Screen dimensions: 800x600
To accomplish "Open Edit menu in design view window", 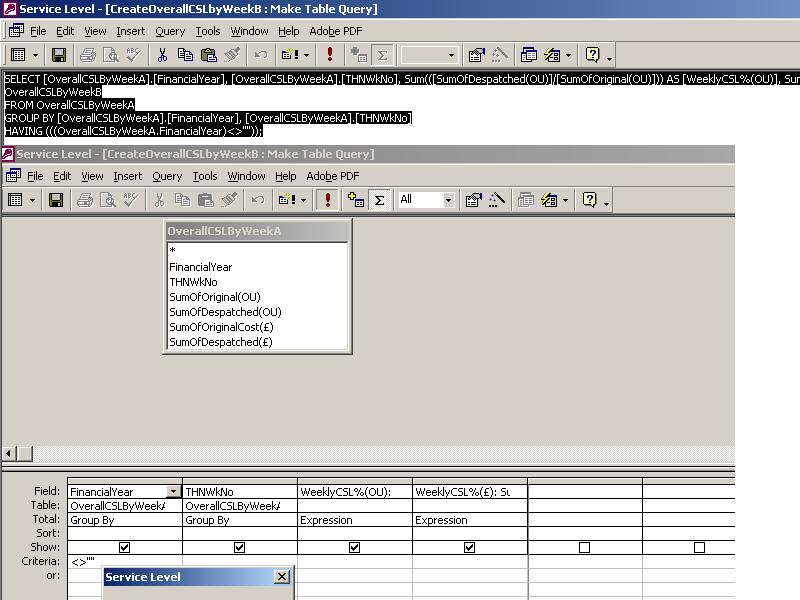I will tap(62, 176).
